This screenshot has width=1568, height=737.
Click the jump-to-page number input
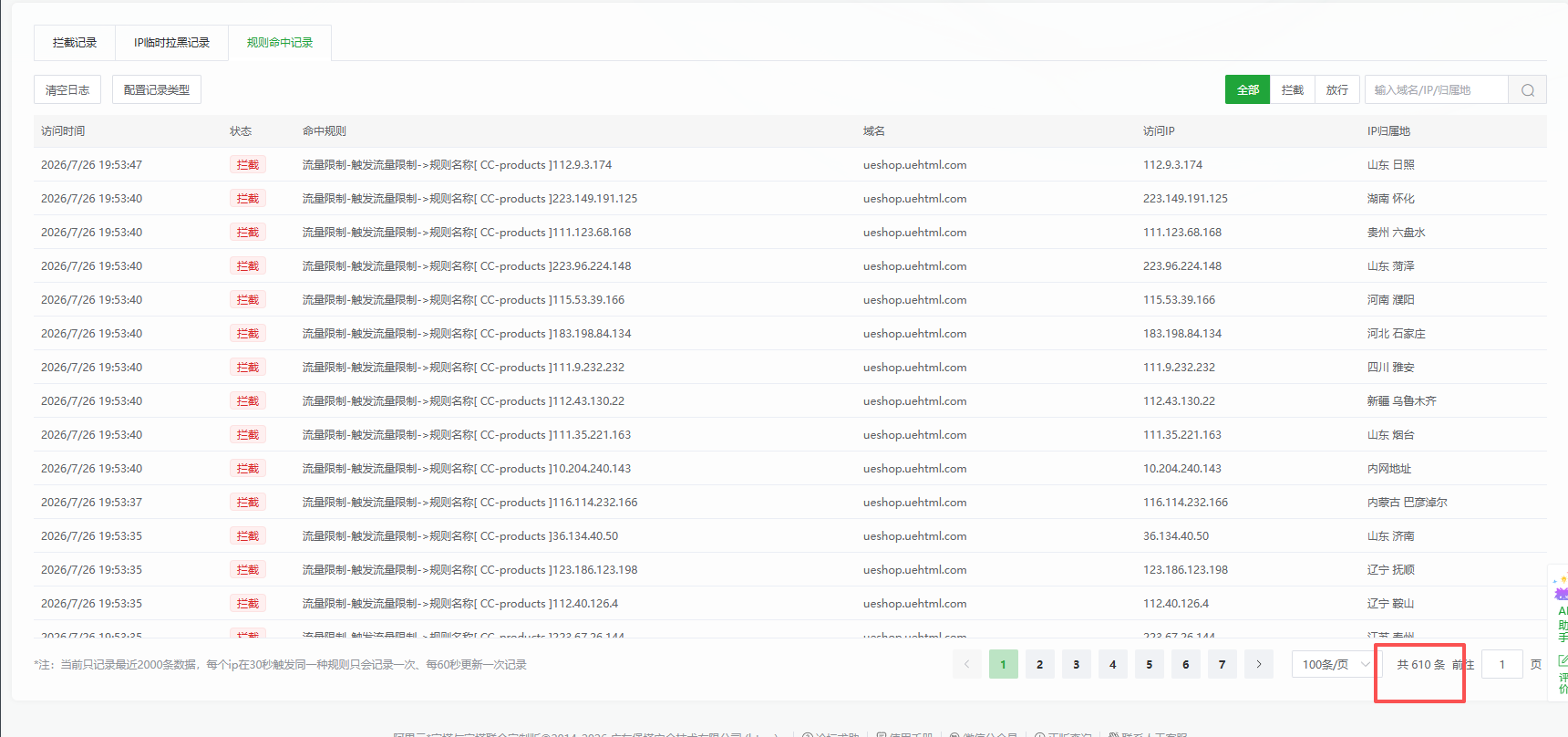1502,664
